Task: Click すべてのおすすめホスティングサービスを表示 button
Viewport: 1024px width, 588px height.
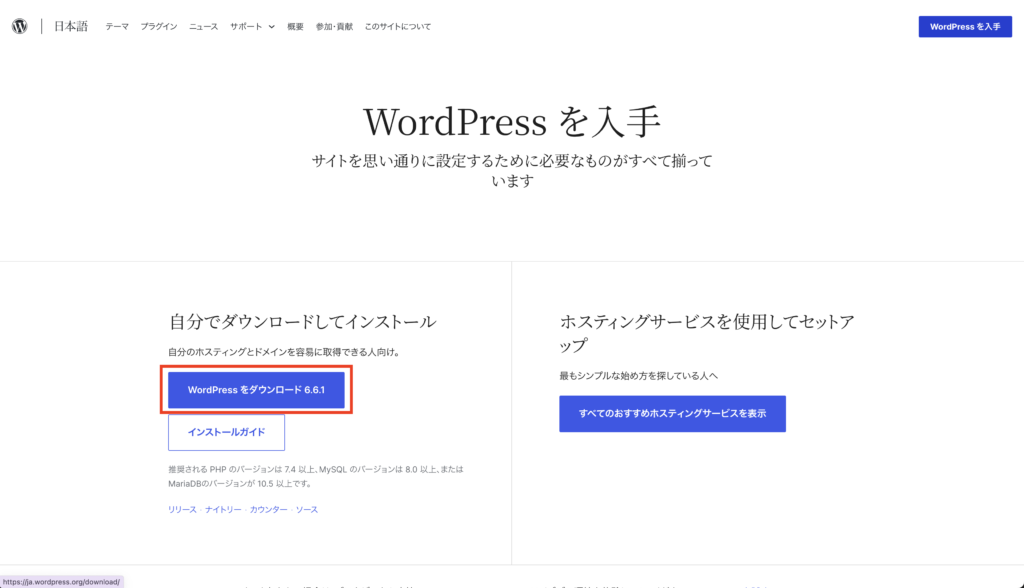Action: [x=672, y=414]
